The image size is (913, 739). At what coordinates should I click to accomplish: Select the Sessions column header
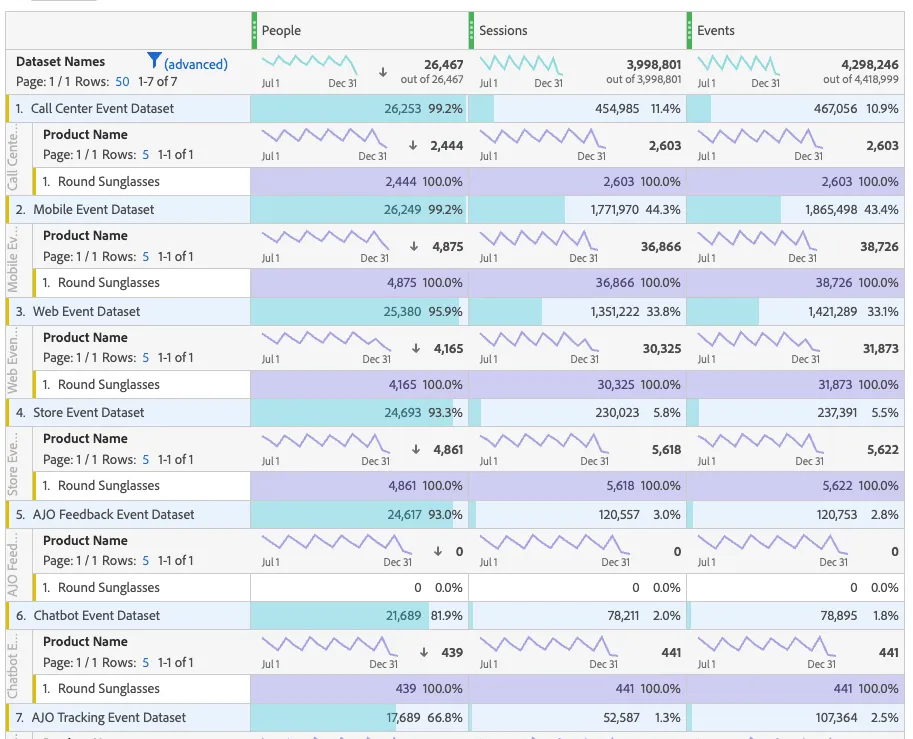[503, 30]
